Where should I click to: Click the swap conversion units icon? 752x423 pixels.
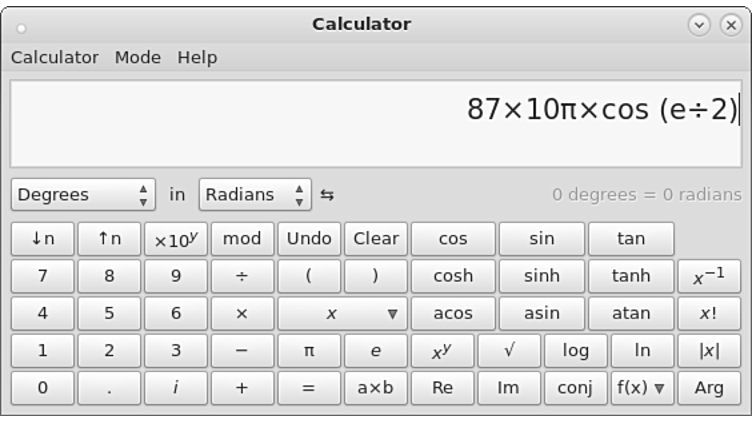(x=327, y=195)
